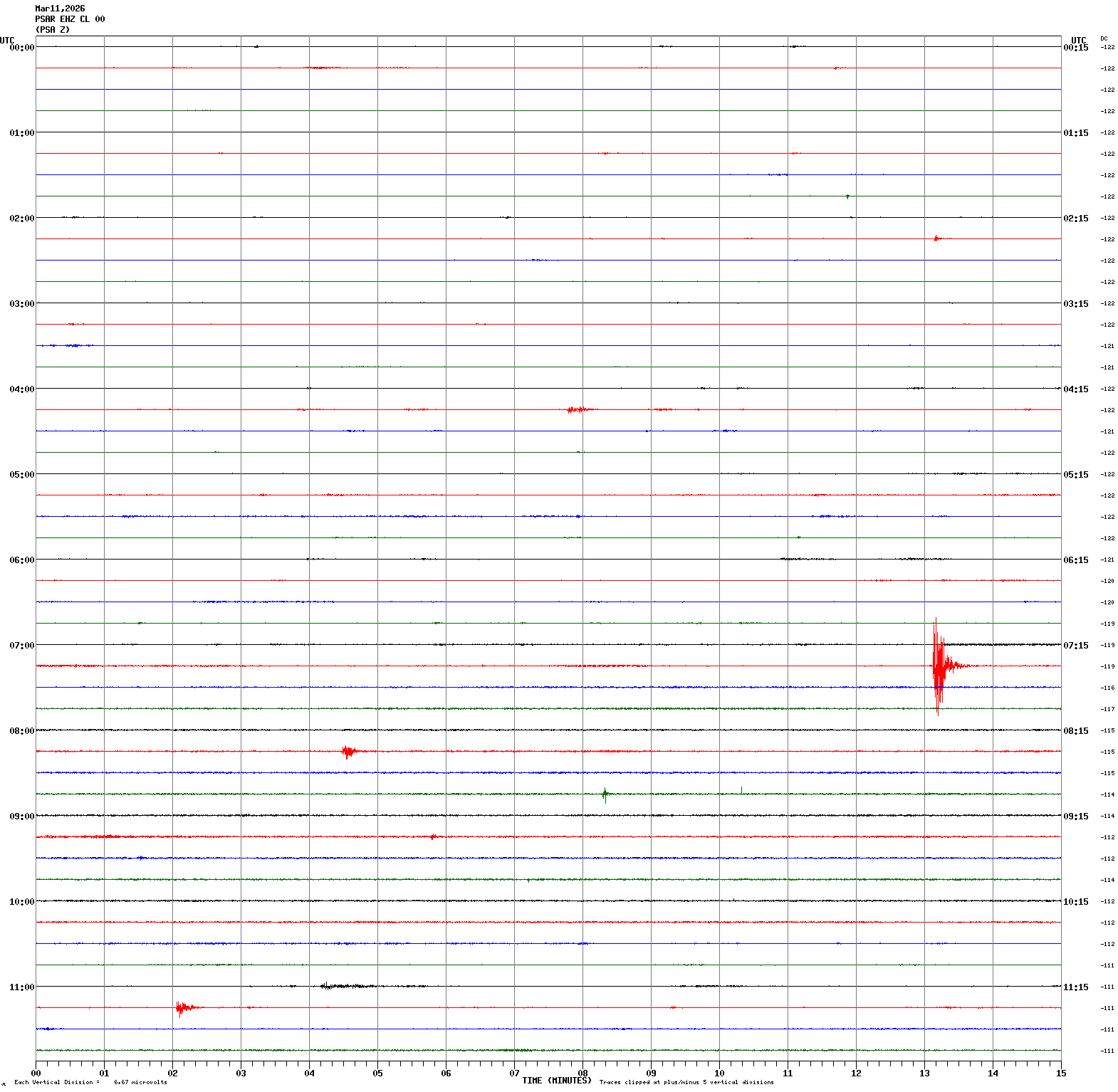Click the black wave packet on the 11:00 trace
This screenshot has width=1118, height=1092.
342,986
